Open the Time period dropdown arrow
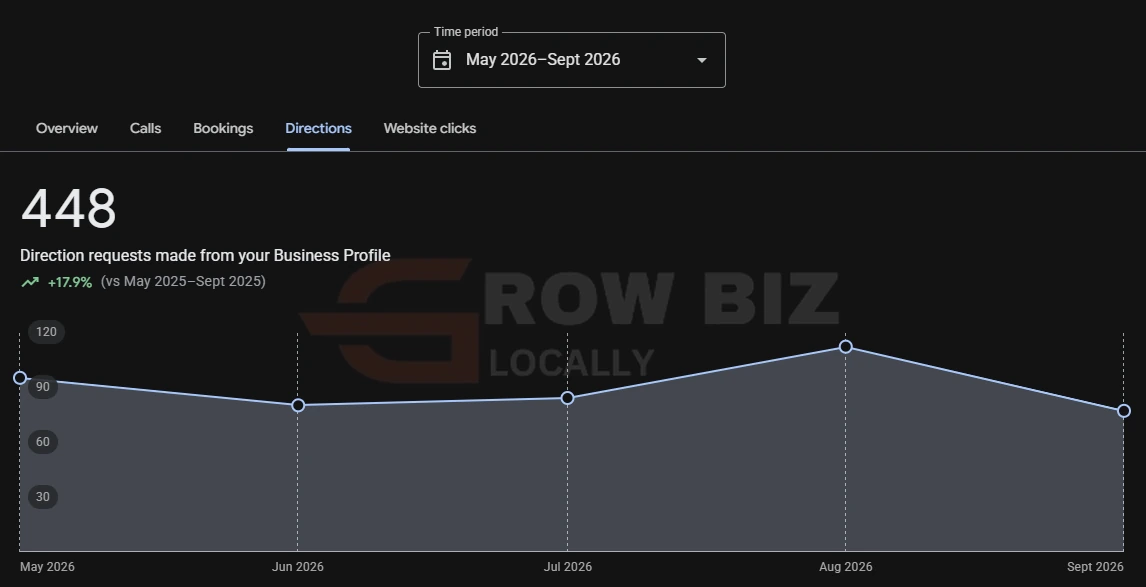 702,60
